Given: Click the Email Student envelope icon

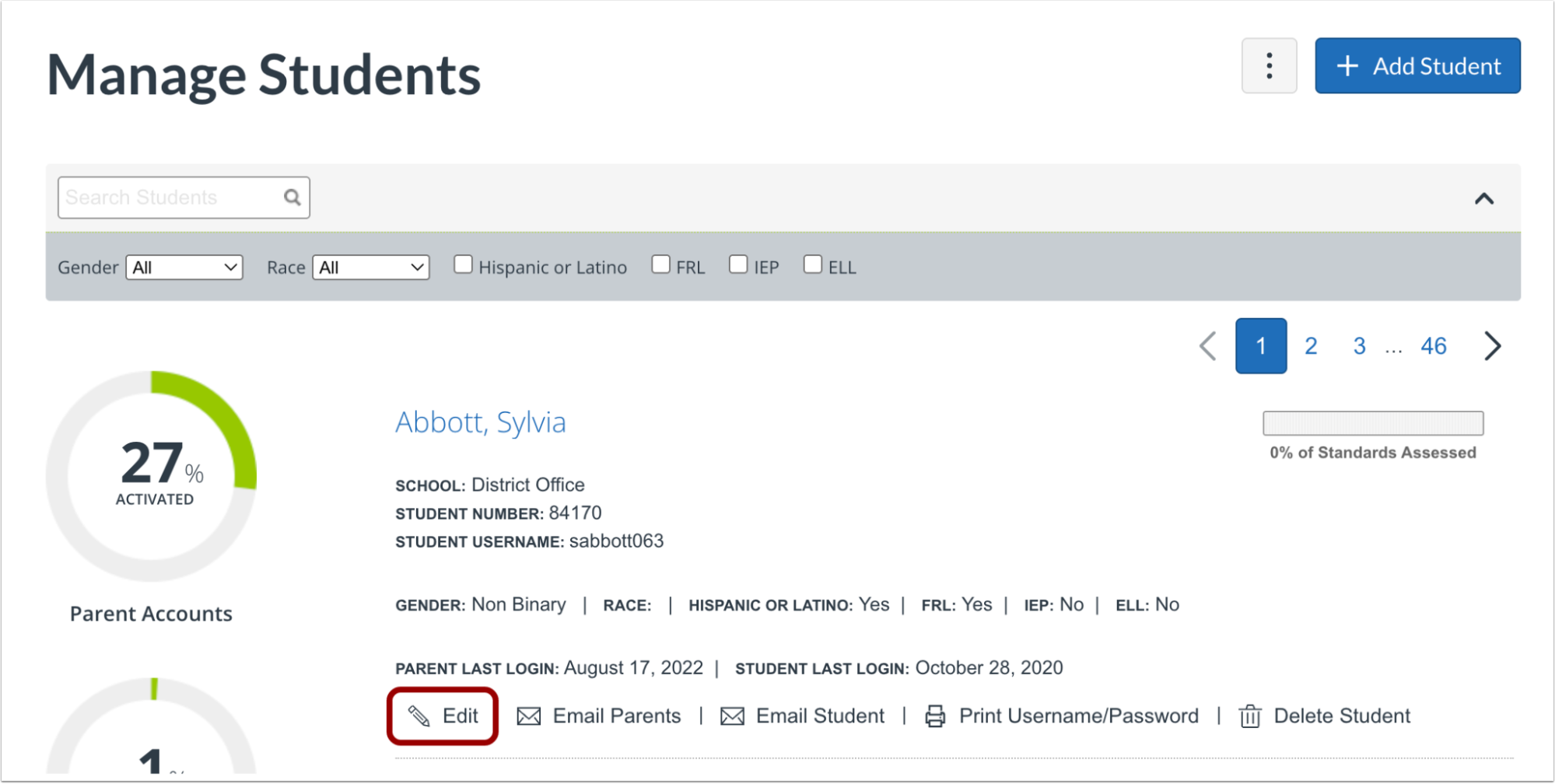Looking at the screenshot, I should pyautogui.click(x=733, y=716).
